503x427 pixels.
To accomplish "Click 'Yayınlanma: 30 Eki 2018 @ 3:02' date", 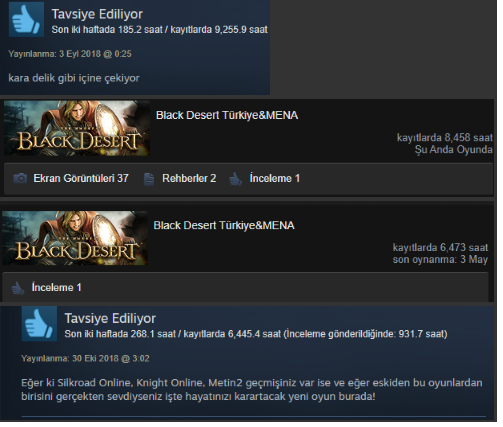I will click(x=85, y=359).
